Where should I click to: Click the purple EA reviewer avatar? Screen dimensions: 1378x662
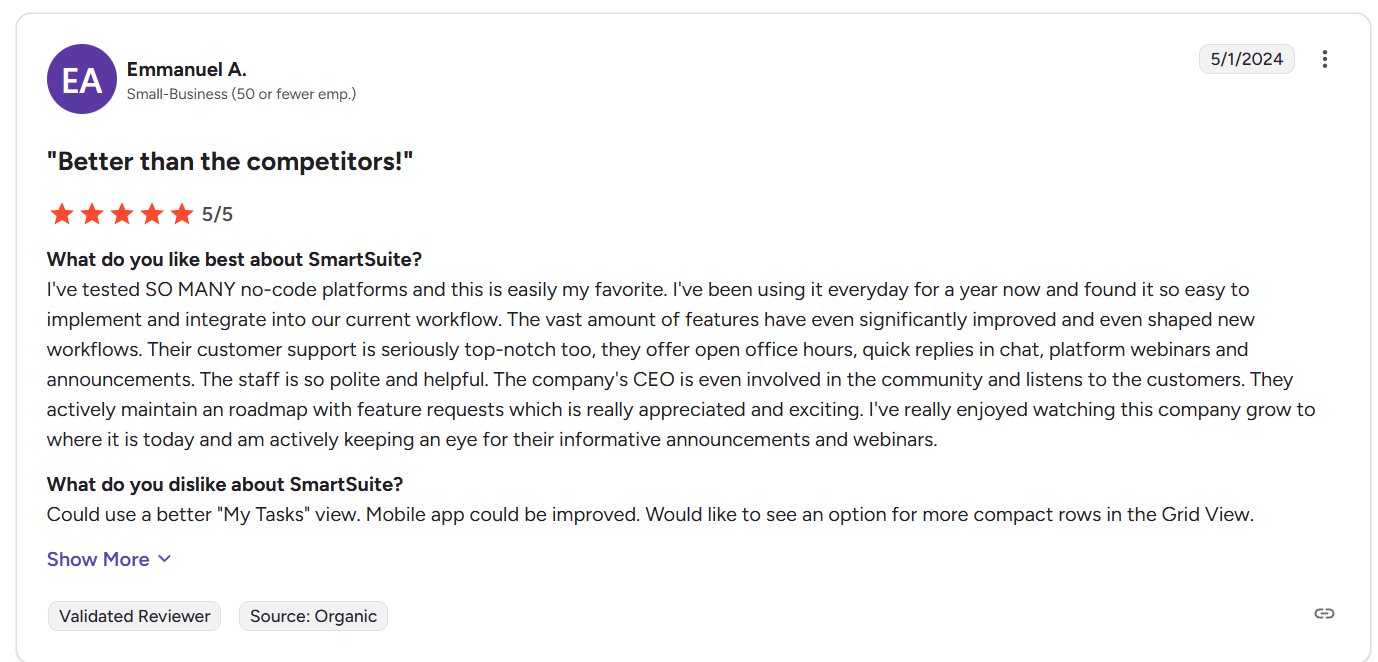pos(82,79)
